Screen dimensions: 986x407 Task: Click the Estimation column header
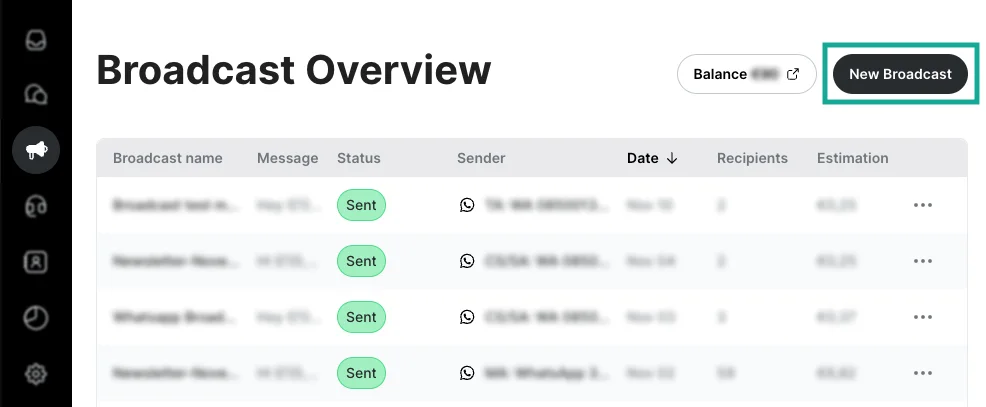(852, 158)
